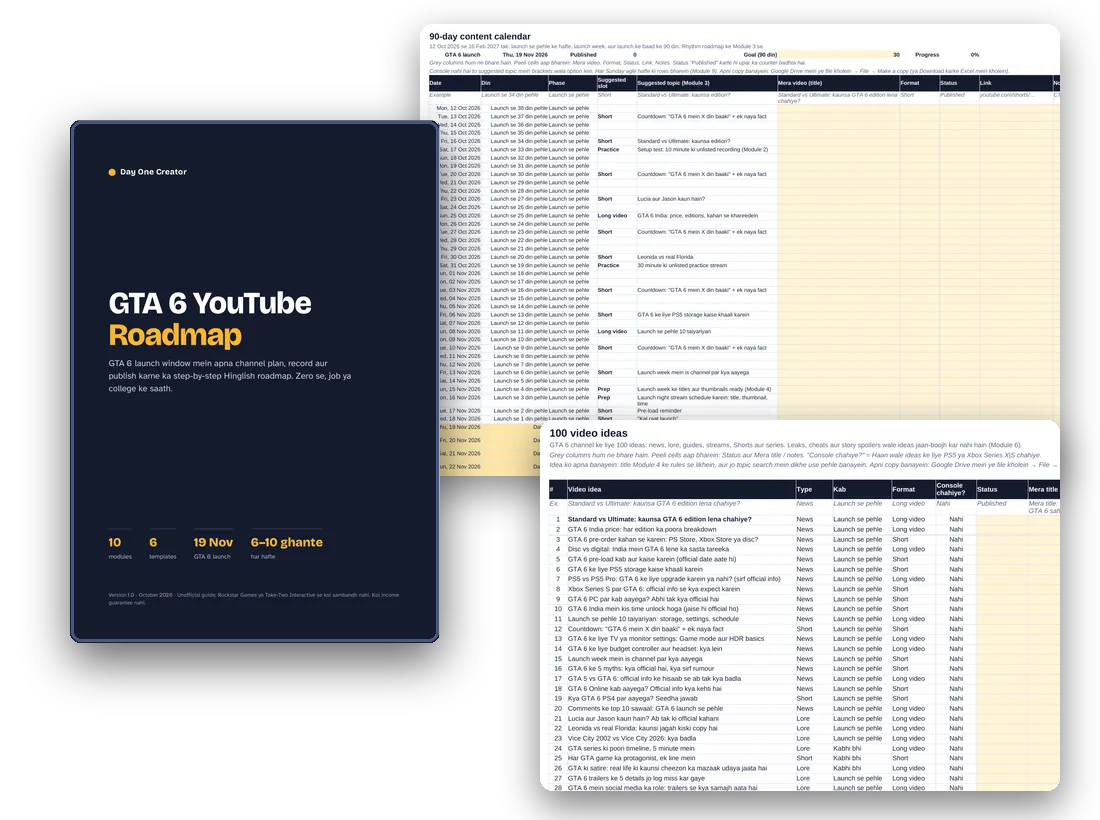The width and height of the screenshot is (1100, 820).
Task: Select the Version 1.0 disclaimer text on the cover
Action: tap(253, 598)
